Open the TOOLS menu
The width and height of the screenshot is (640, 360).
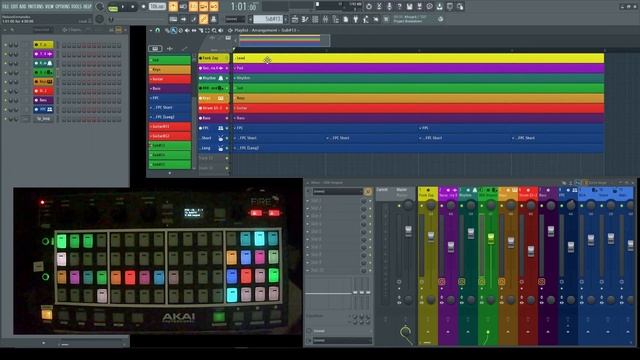[76, 7]
